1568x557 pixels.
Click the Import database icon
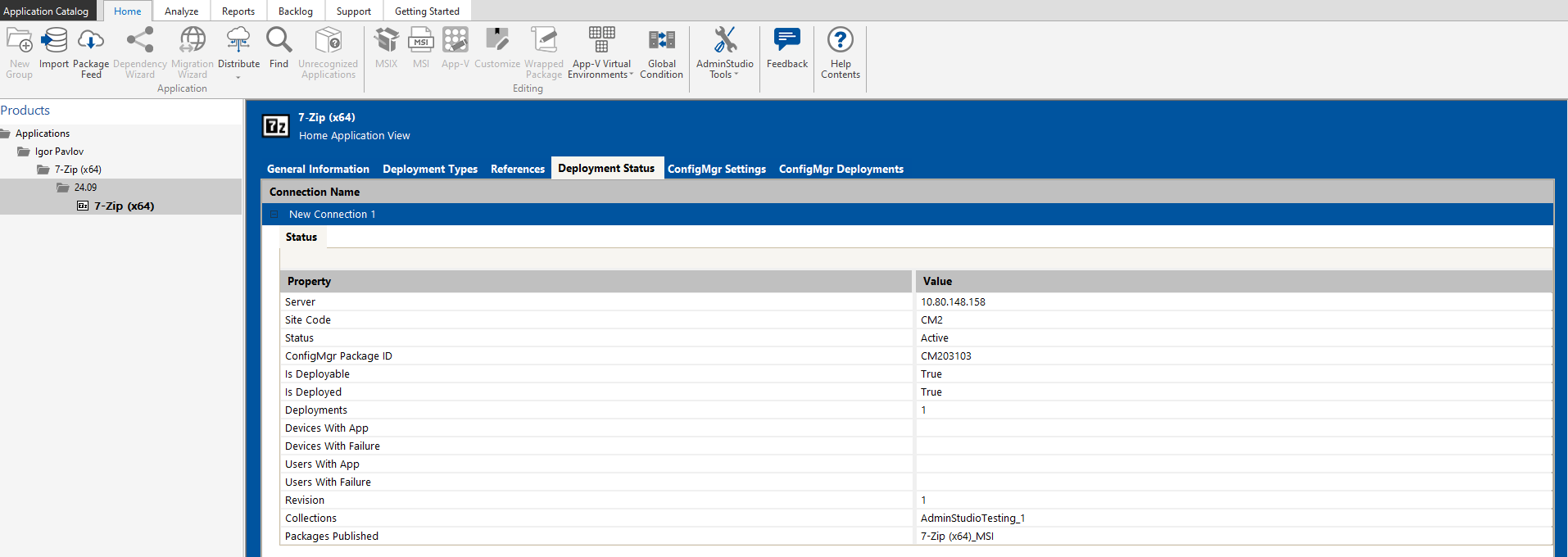(x=54, y=40)
